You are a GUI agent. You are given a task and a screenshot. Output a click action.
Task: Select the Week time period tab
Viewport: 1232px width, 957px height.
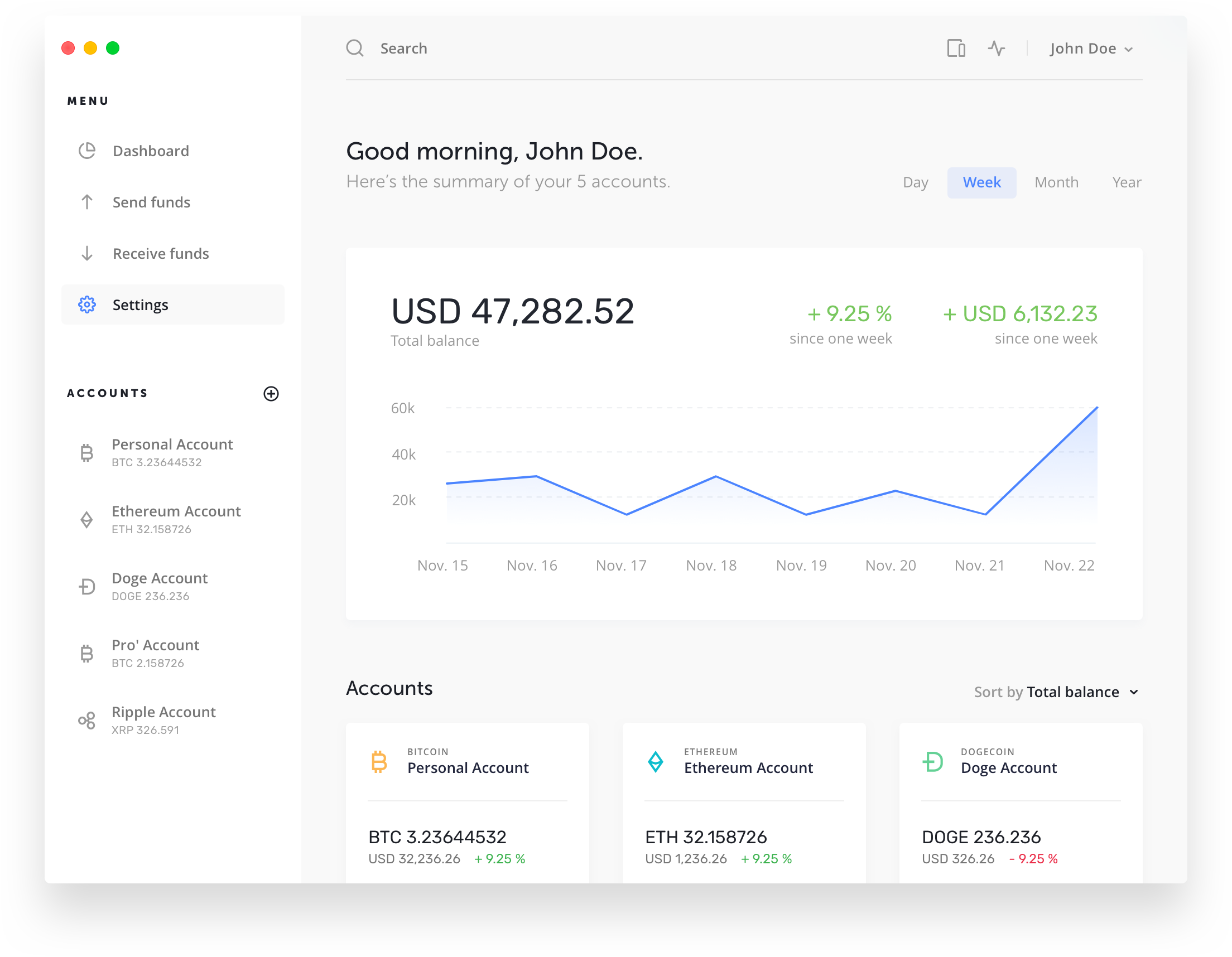tap(980, 182)
